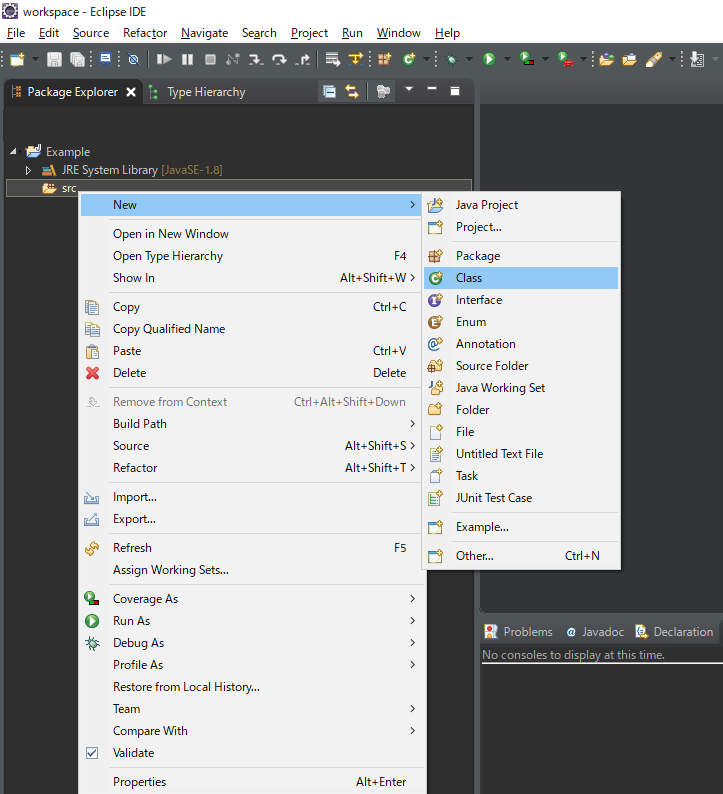Click the Debug bug toolbar icon

pyautogui.click(x=451, y=59)
